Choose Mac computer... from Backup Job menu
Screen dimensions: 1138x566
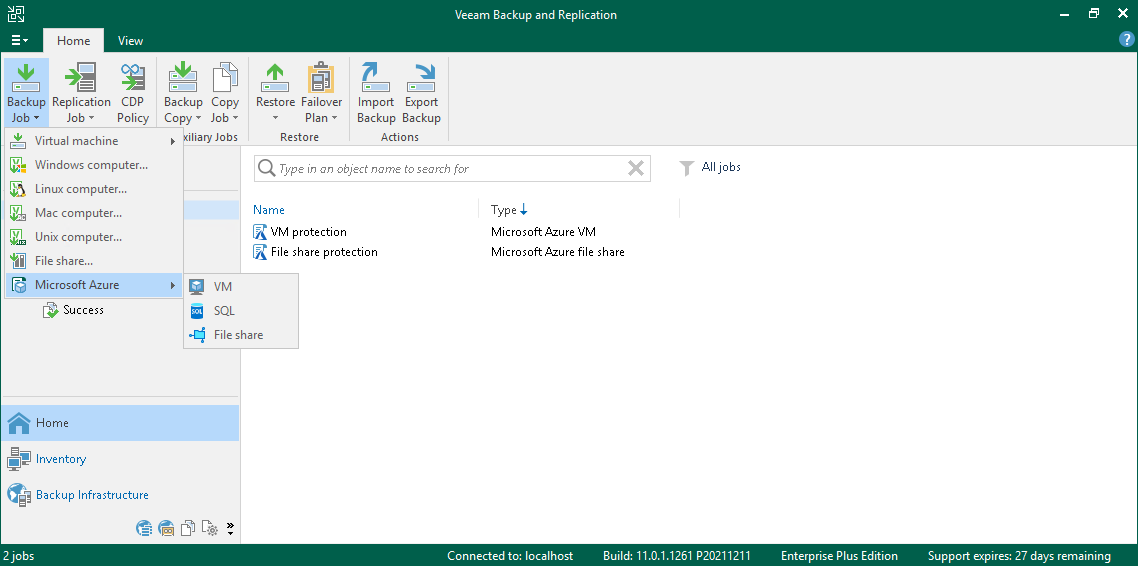pos(94,213)
